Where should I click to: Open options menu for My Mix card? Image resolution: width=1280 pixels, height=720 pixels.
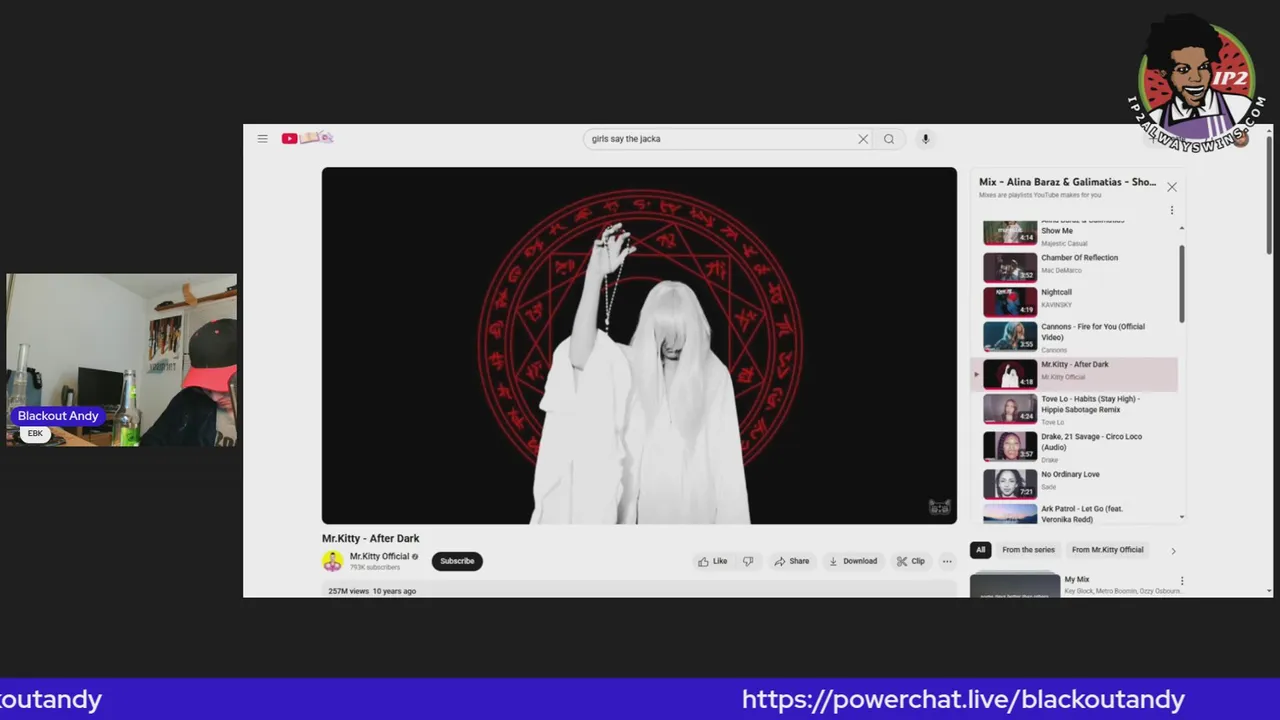pos(1182,581)
